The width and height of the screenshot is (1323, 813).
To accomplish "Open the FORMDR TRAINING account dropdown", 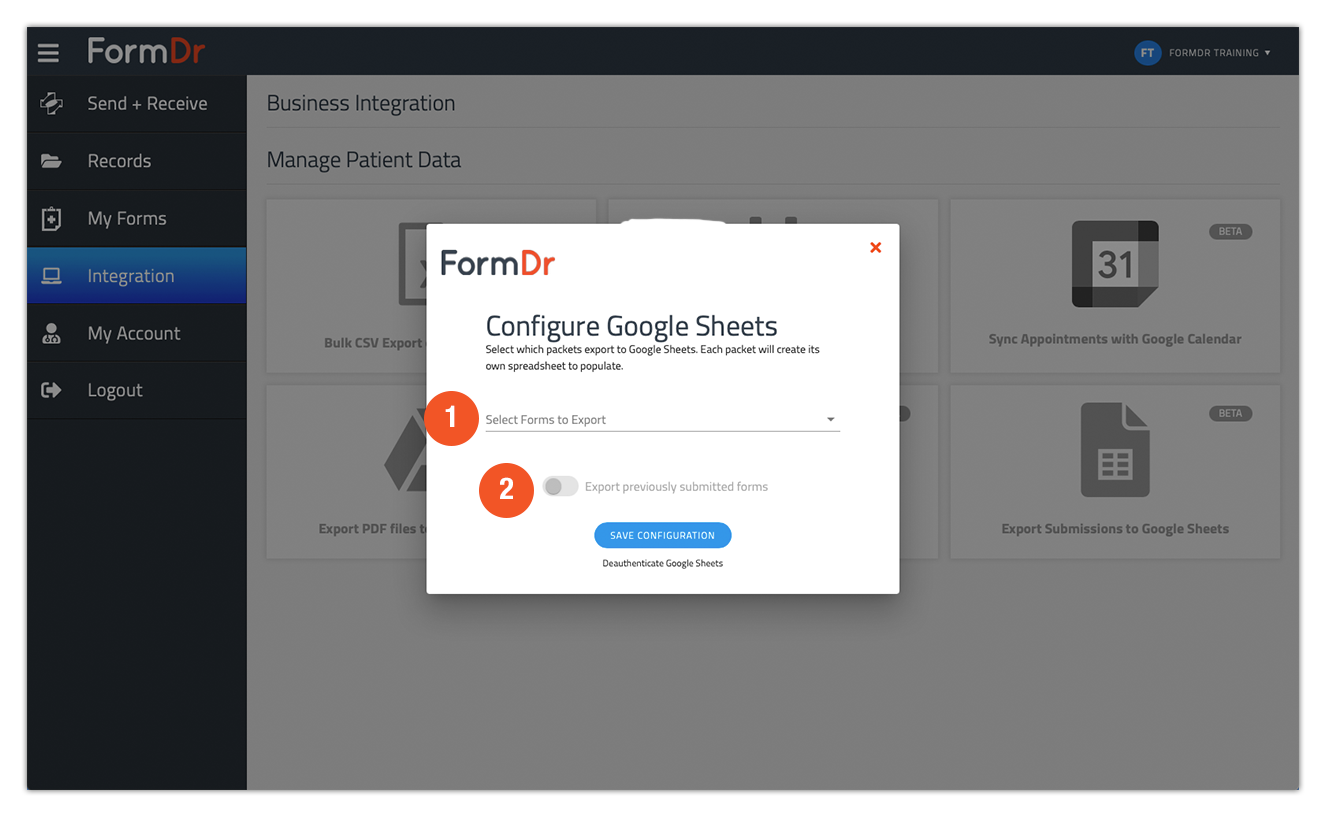I will pyautogui.click(x=1219, y=53).
